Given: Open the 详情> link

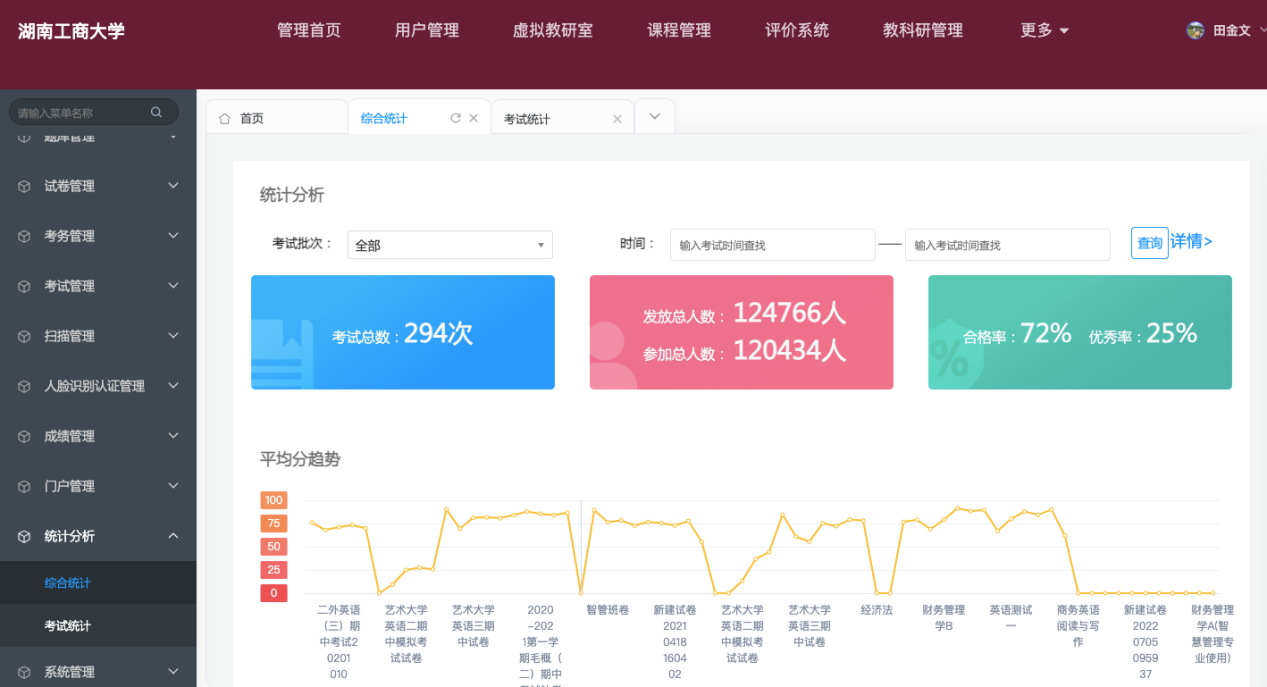Looking at the screenshot, I should pos(1192,241).
